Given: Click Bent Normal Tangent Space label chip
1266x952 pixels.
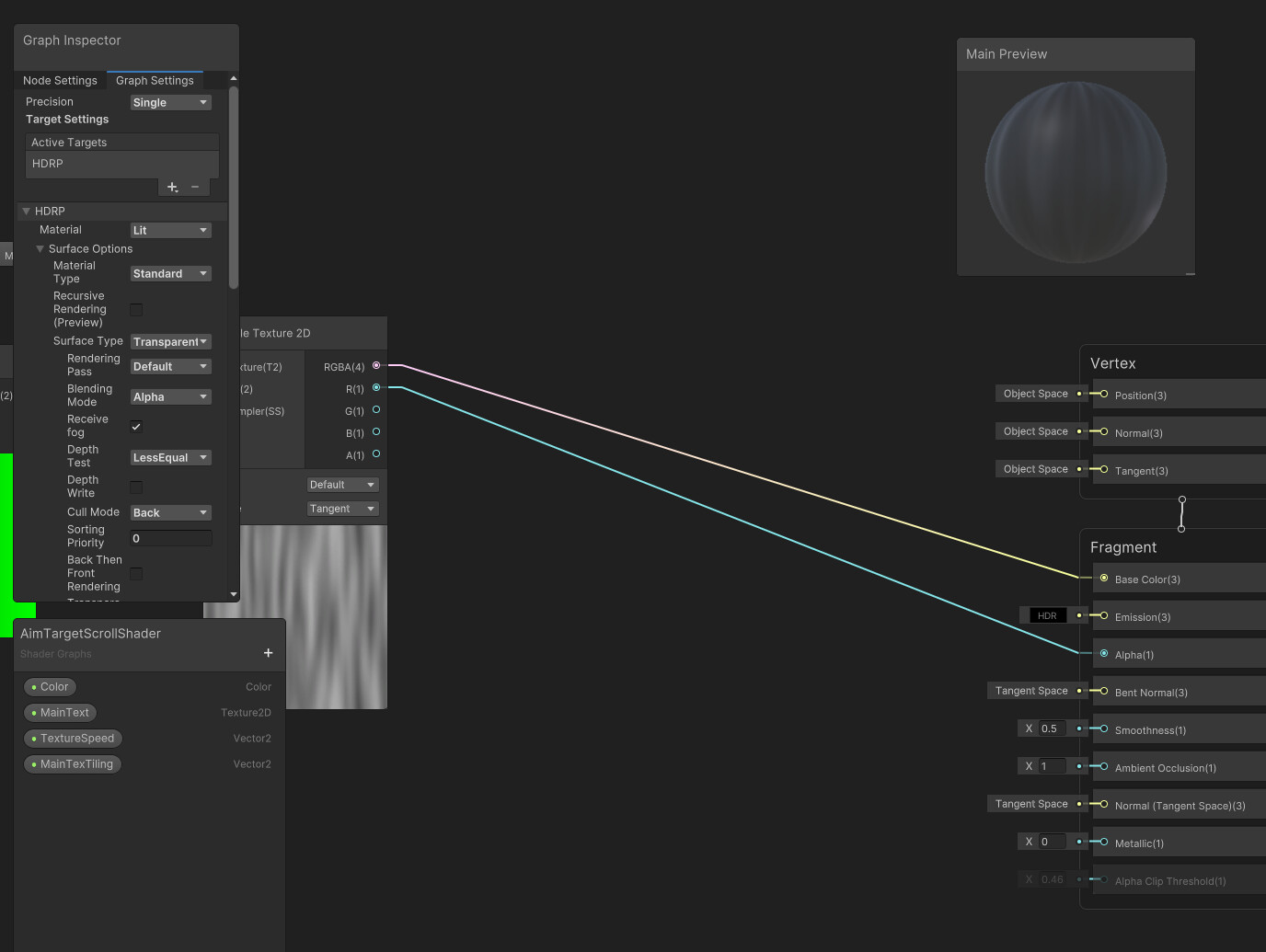Looking at the screenshot, I should 1031,691.
